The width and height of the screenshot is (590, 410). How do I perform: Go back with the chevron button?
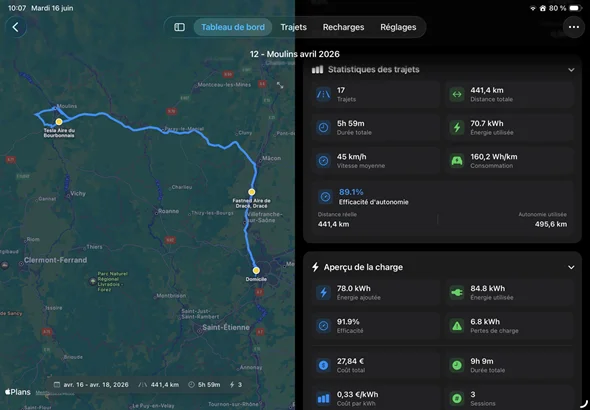[15, 27]
